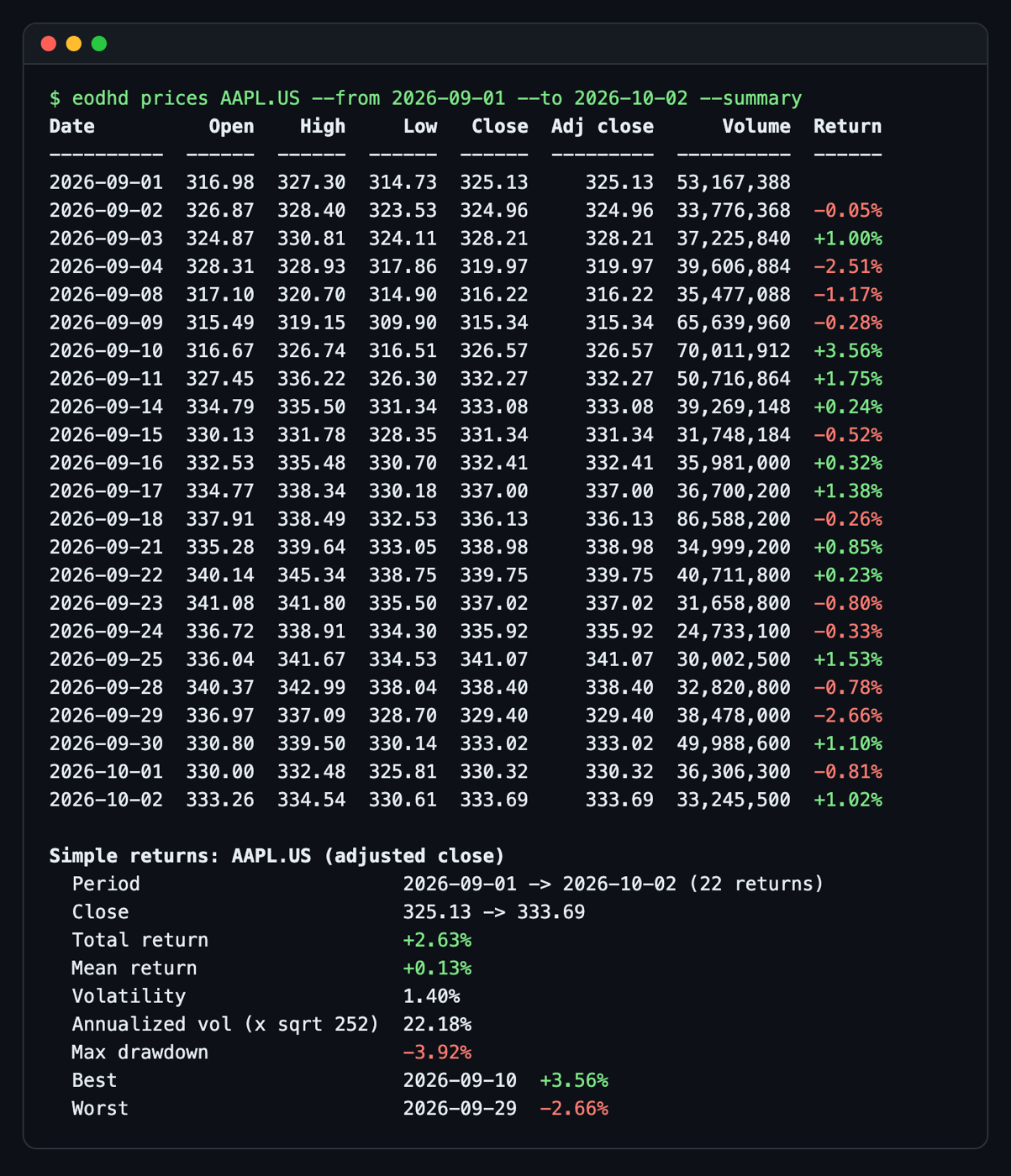
Task: Click the -2.51% return value
Action: [848, 266]
